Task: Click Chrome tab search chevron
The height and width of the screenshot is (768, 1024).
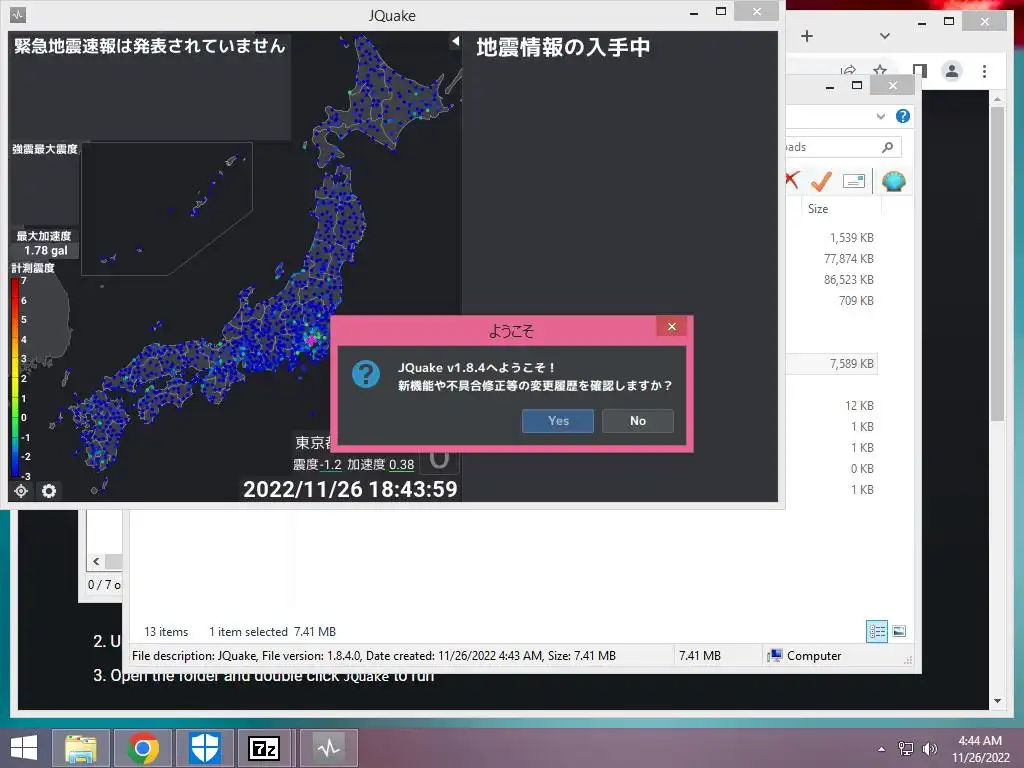Action: (x=885, y=36)
